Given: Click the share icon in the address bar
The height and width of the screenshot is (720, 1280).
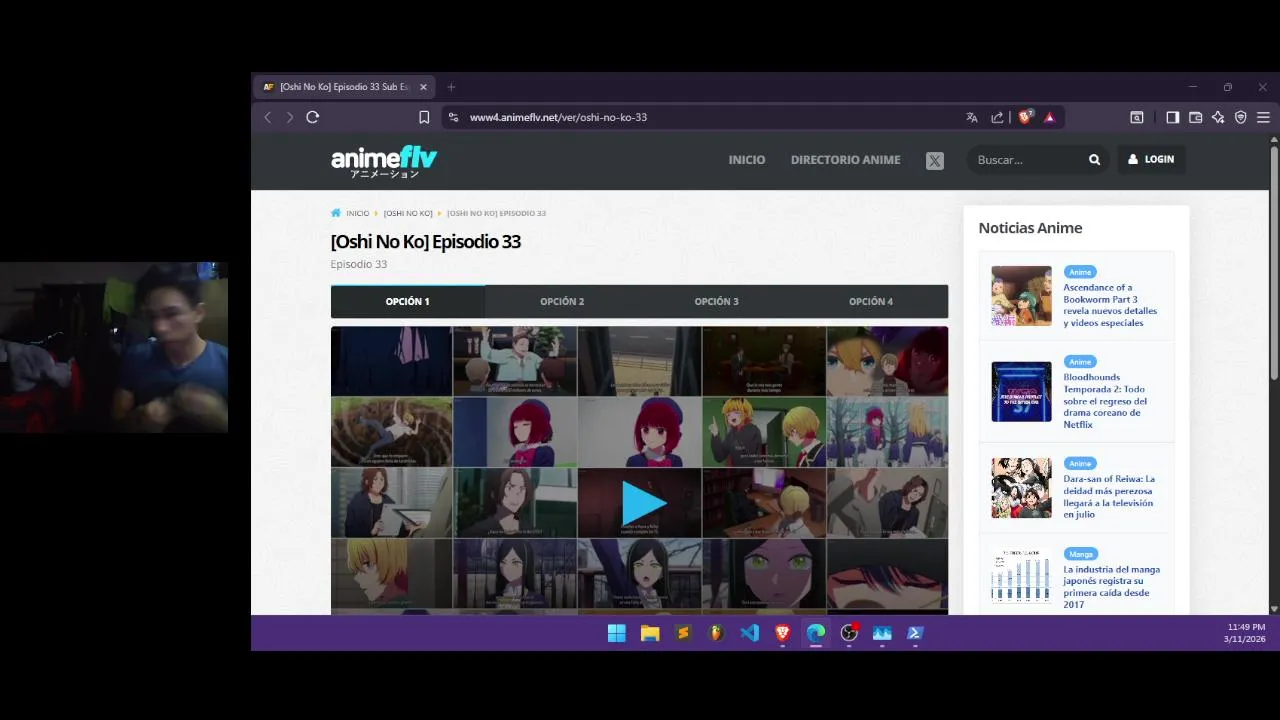Looking at the screenshot, I should 997,117.
